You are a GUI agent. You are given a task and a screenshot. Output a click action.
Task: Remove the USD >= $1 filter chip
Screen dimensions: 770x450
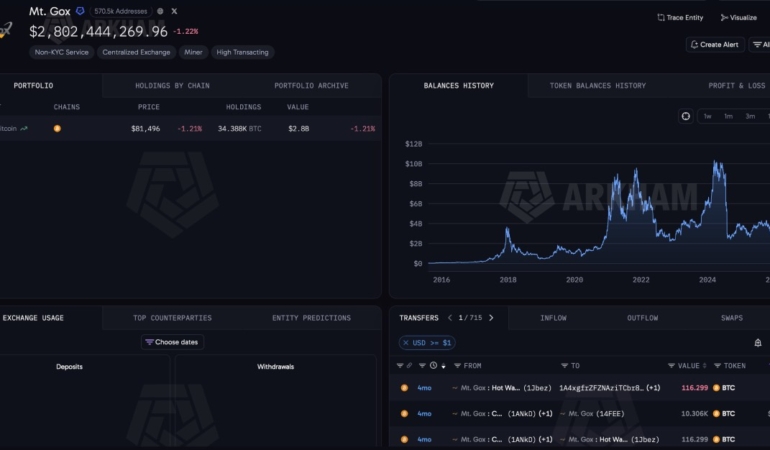(406, 343)
